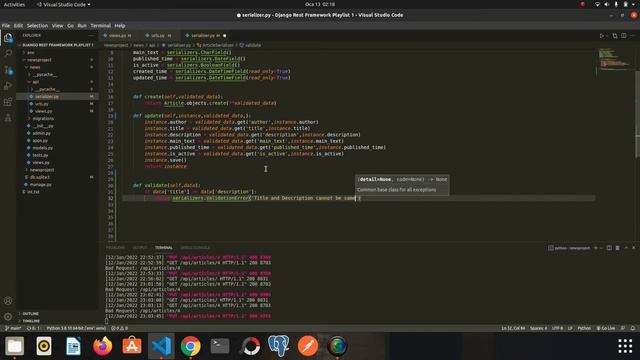The height and width of the screenshot is (360, 640).
Task: Open the Explorer panel more actions ellipsis
Action: tap(91, 36)
